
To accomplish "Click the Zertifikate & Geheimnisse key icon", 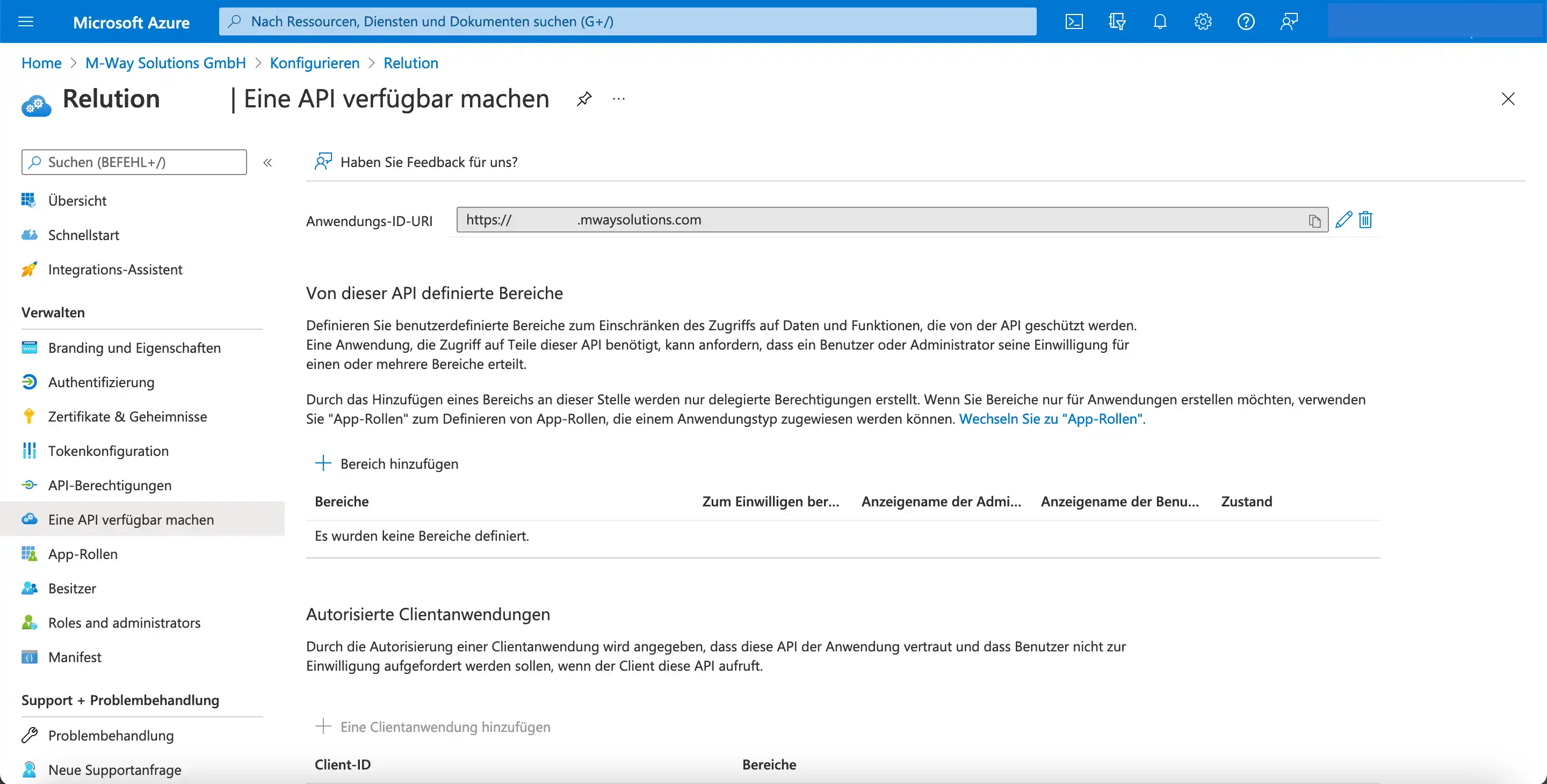I will (29, 417).
